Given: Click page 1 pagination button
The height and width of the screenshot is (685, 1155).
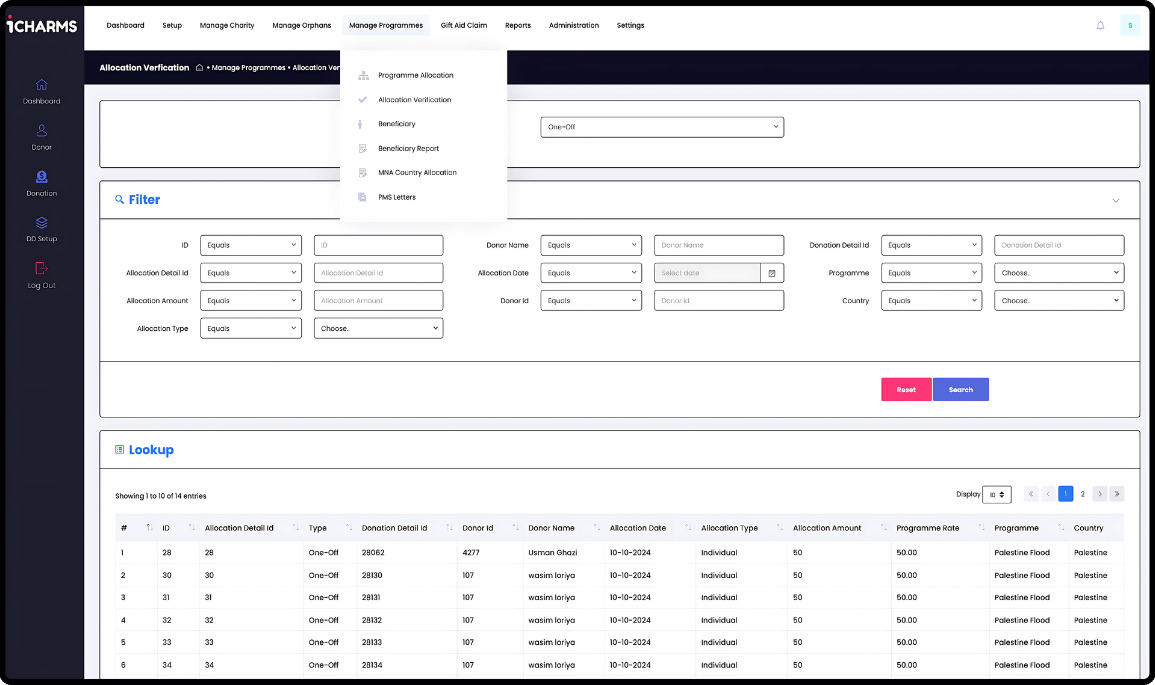Looking at the screenshot, I should click(x=1065, y=494).
